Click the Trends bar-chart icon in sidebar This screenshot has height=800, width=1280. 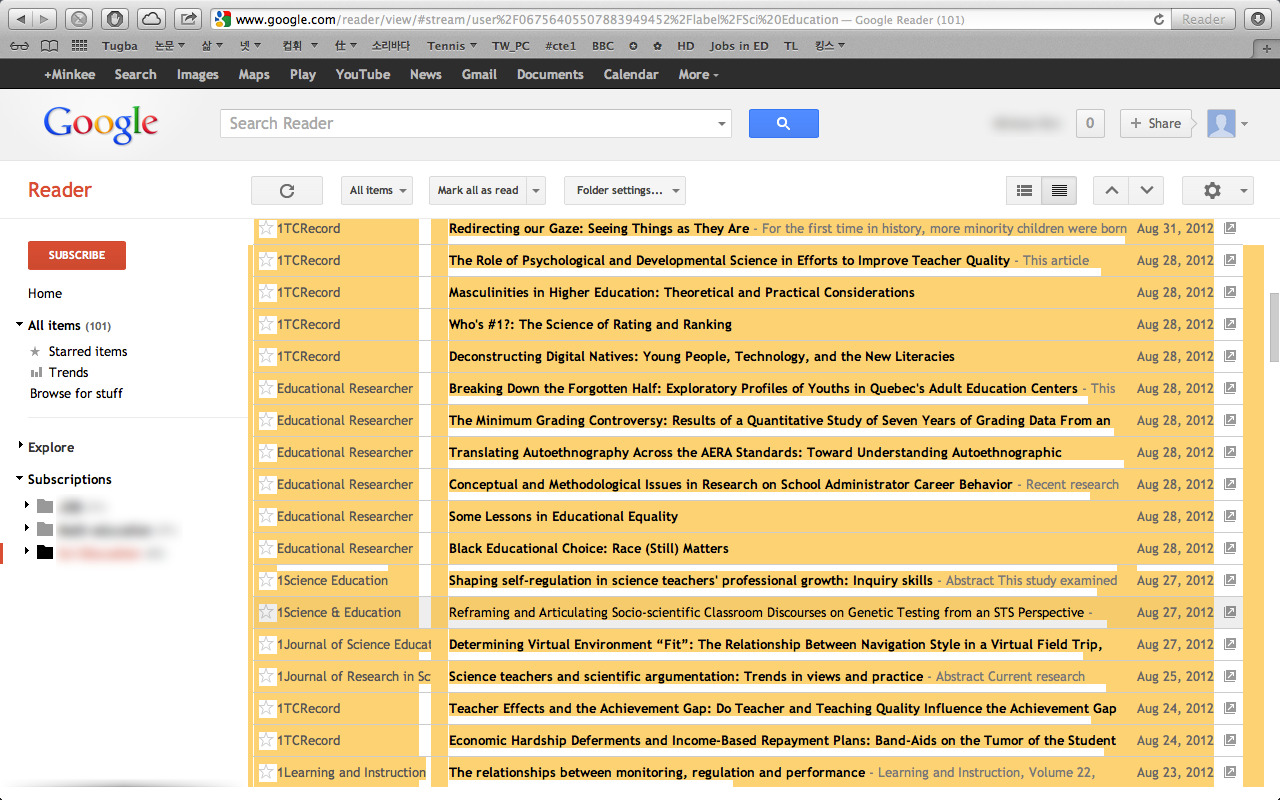click(36, 372)
